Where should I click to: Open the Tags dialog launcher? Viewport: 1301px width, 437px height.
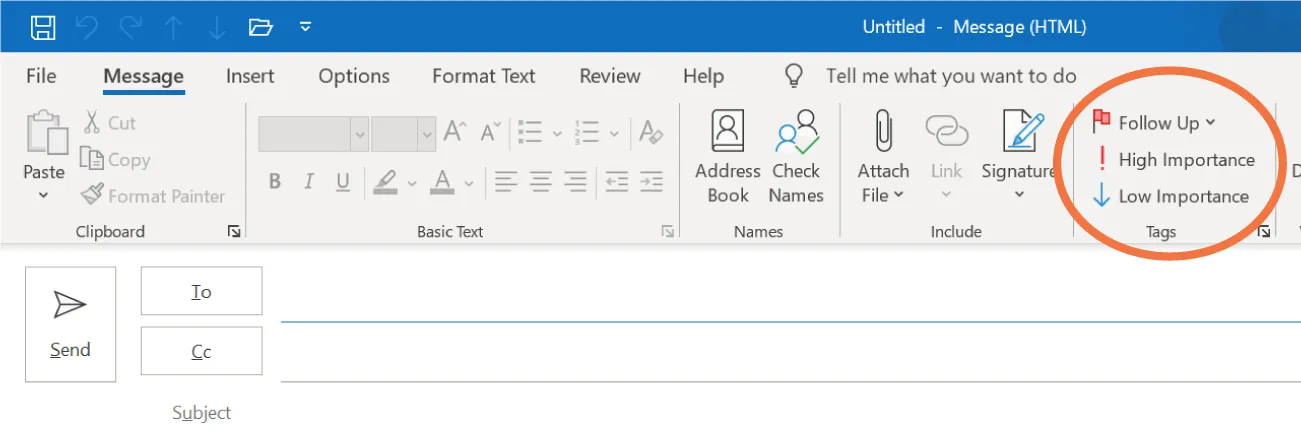[x=1264, y=232]
